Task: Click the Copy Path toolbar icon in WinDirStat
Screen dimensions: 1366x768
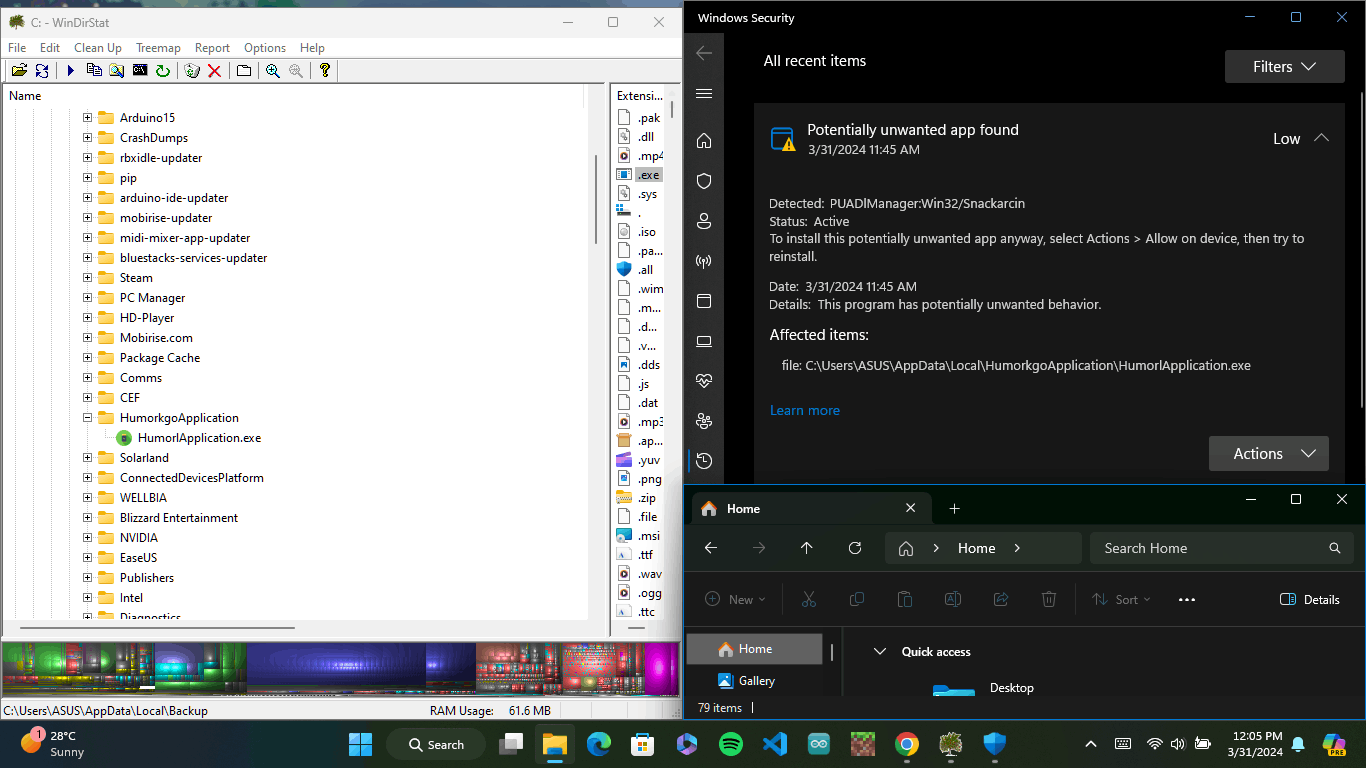Action: point(94,71)
